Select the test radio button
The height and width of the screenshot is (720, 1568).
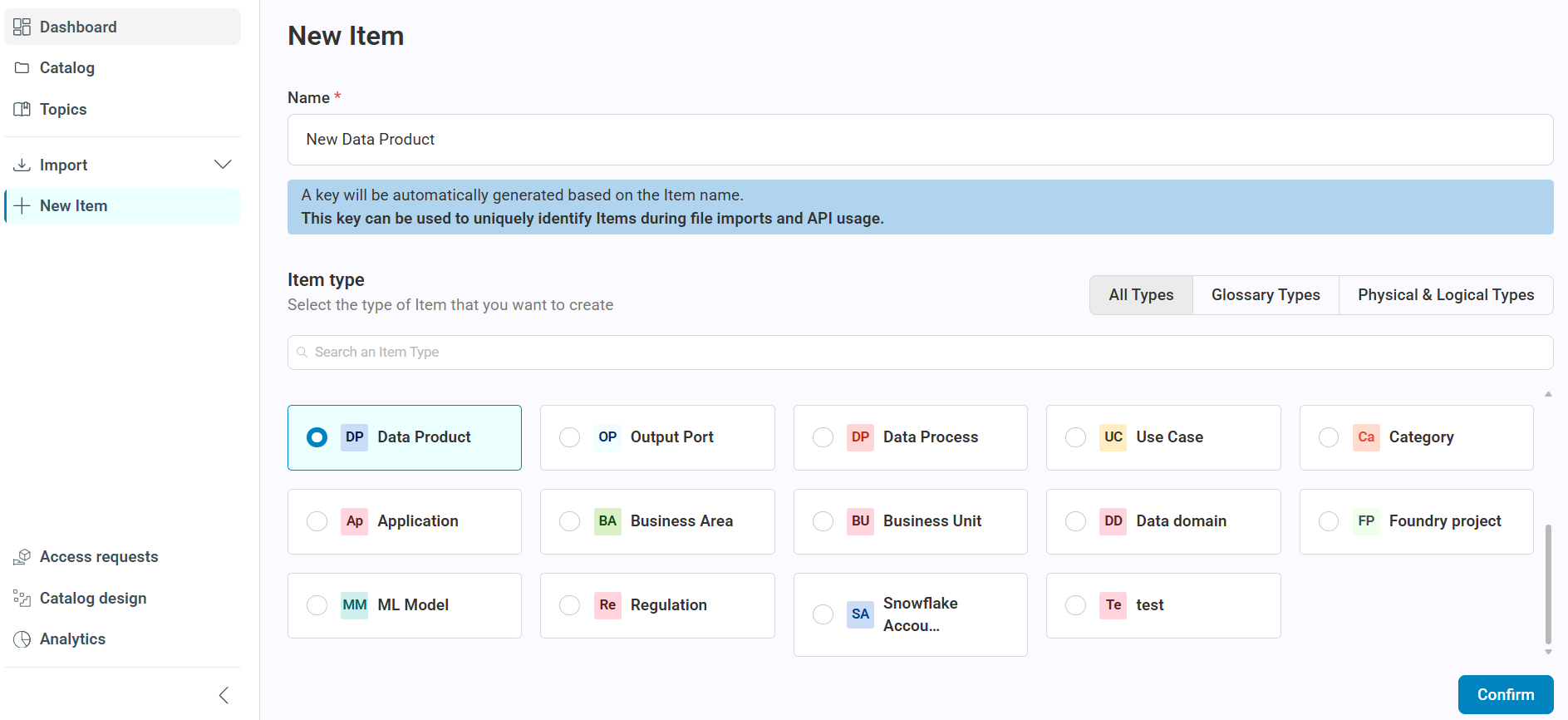tap(1075, 605)
